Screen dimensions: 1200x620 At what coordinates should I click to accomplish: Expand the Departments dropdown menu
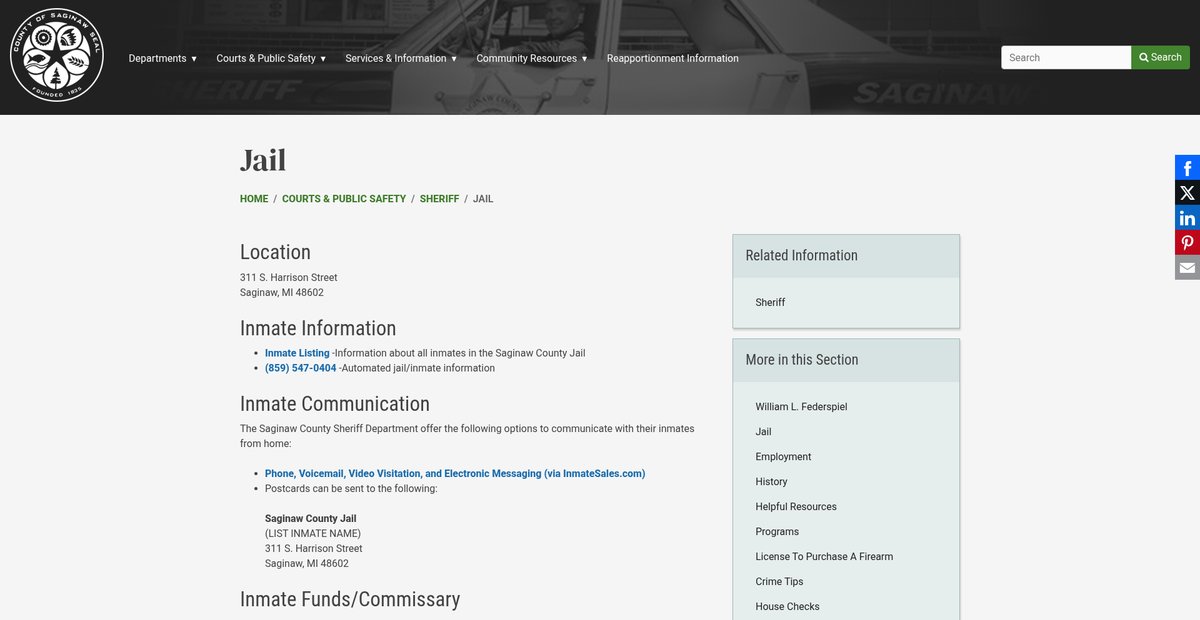point(162,58)
